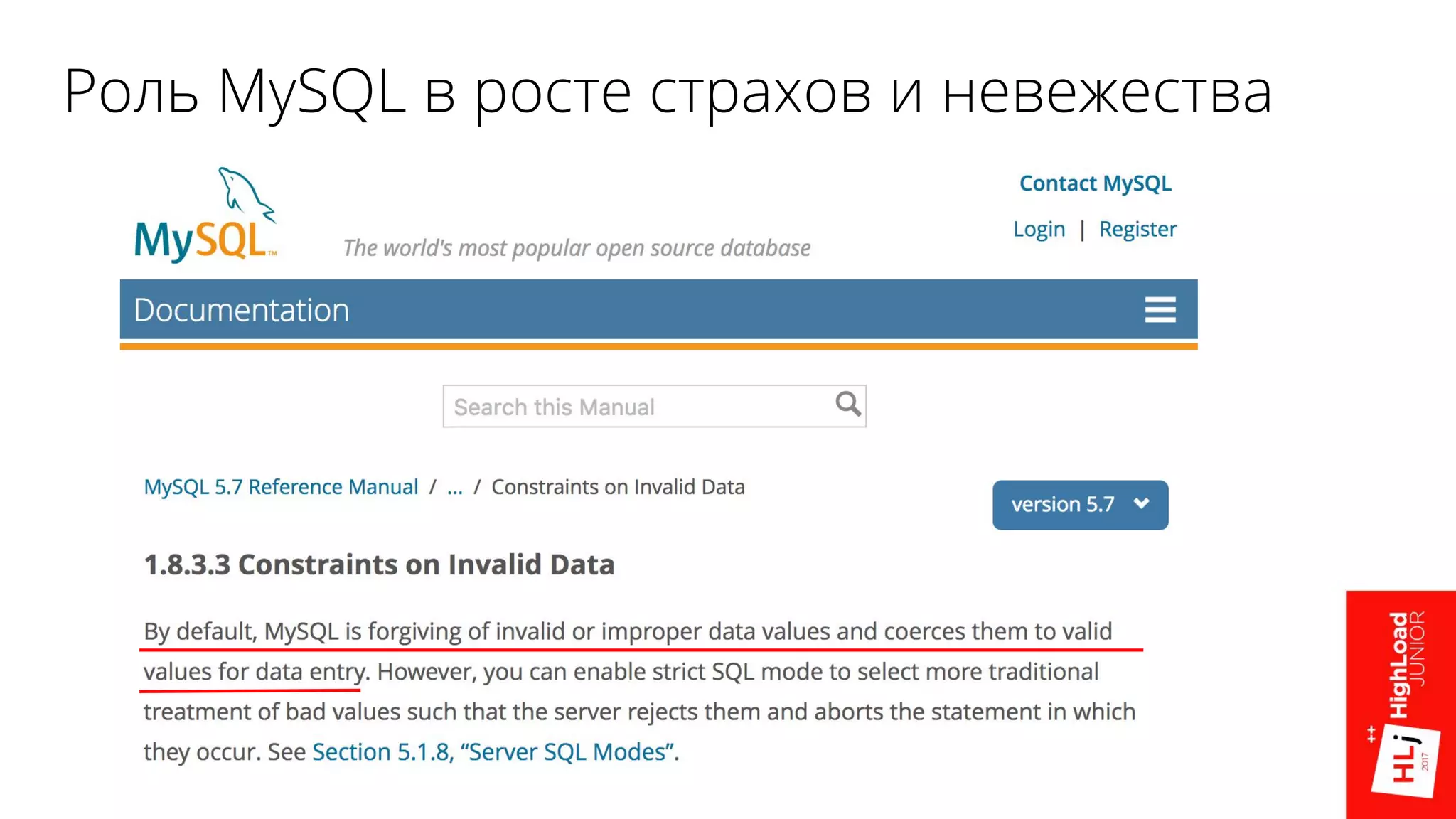
Task: Click the Register link
Action: [x=1137, y=229]
